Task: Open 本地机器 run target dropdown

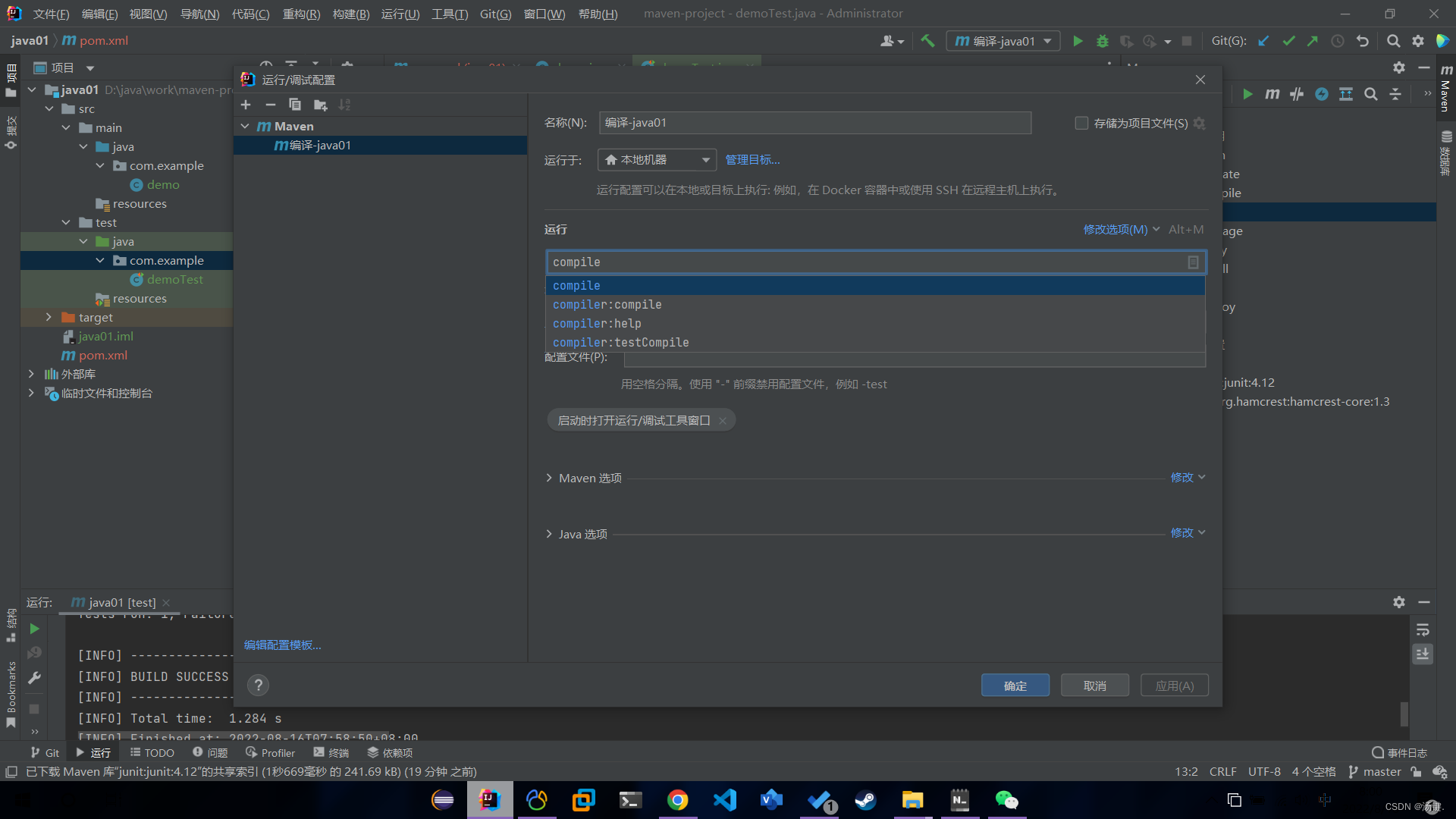Action: (657, 160)
